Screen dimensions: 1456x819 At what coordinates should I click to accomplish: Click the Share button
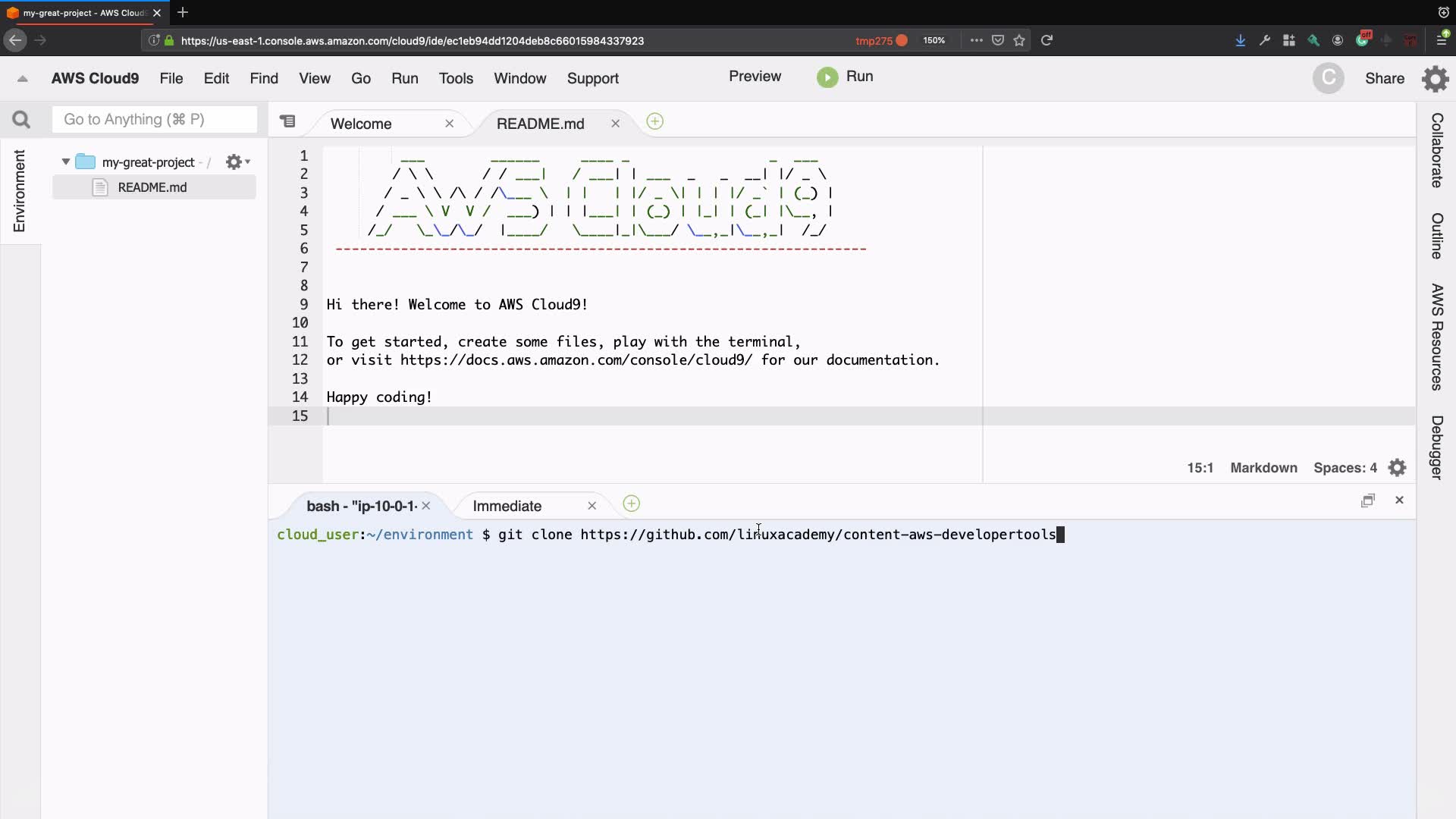point(1384,79)
